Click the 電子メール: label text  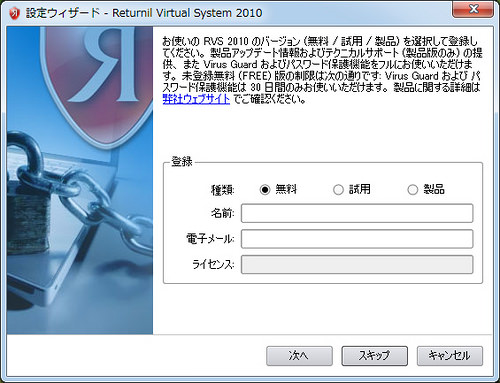pos(210,239)
